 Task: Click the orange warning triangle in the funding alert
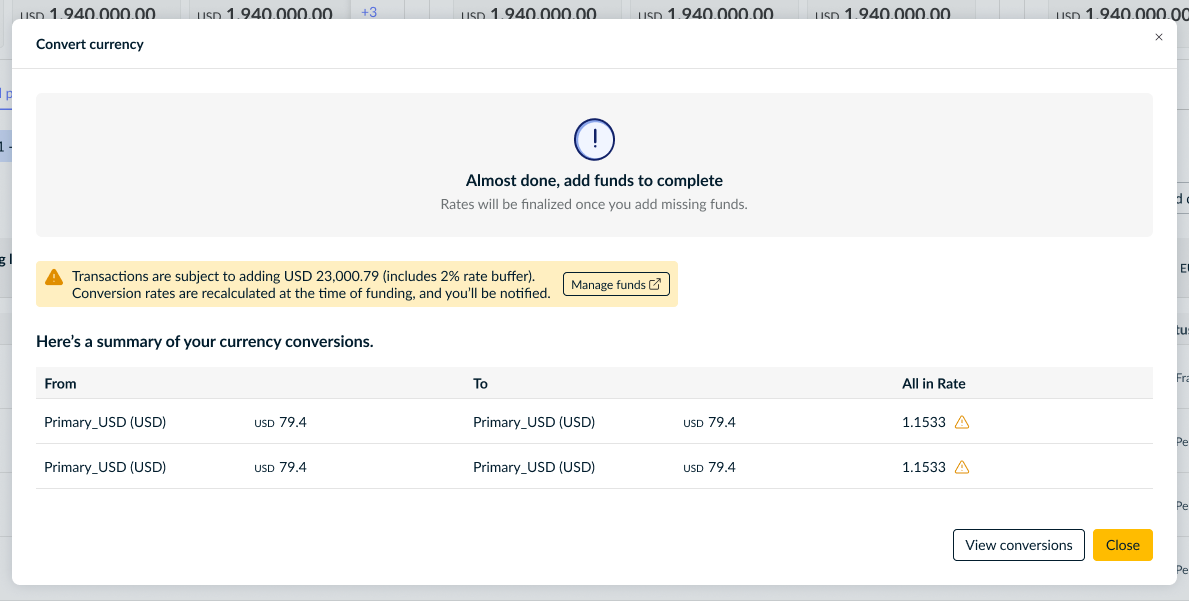pos(54,277)
